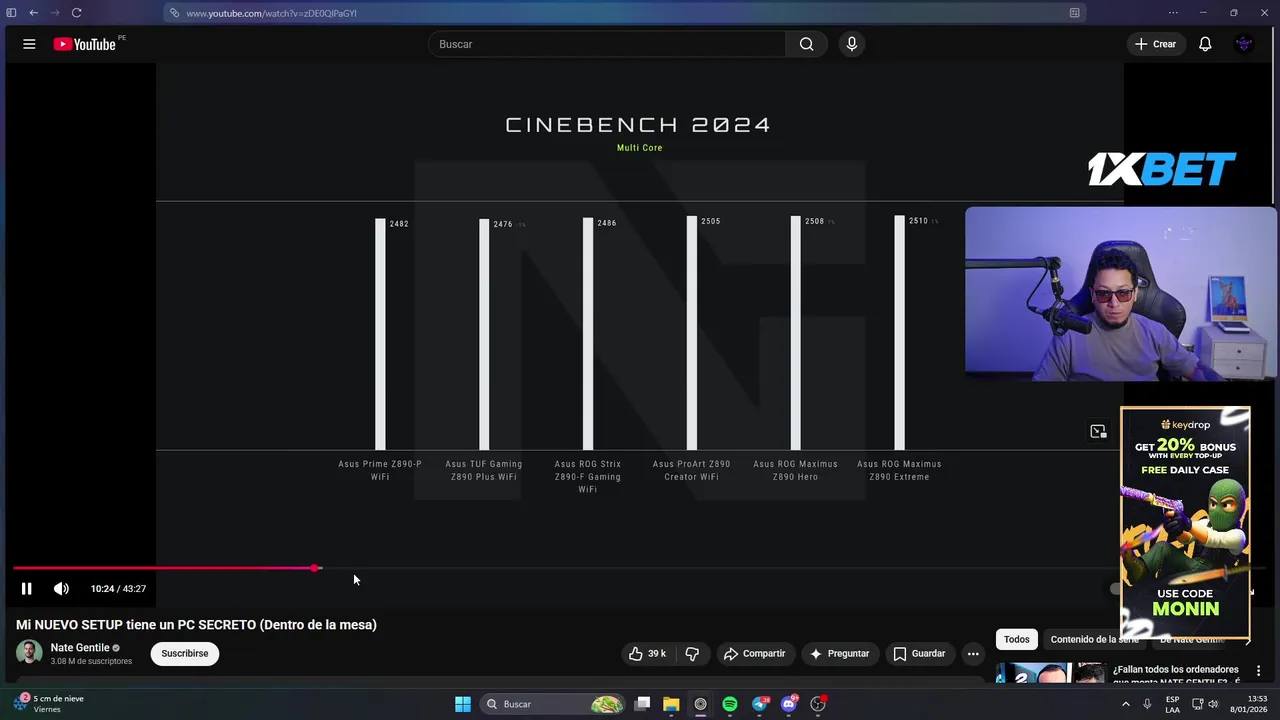Screen dimensions: 1280x720
Task: Open options menu for the recommended video
Action: coord(1258,671)
